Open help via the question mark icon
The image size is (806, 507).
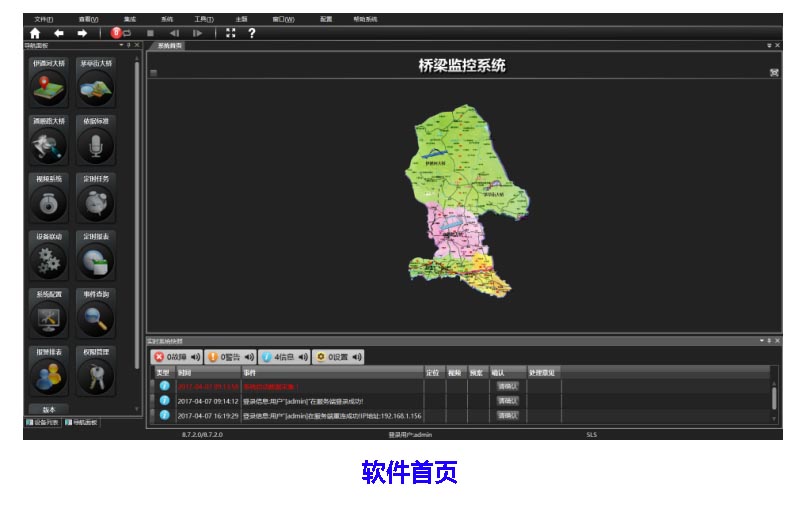click(252, 33)
